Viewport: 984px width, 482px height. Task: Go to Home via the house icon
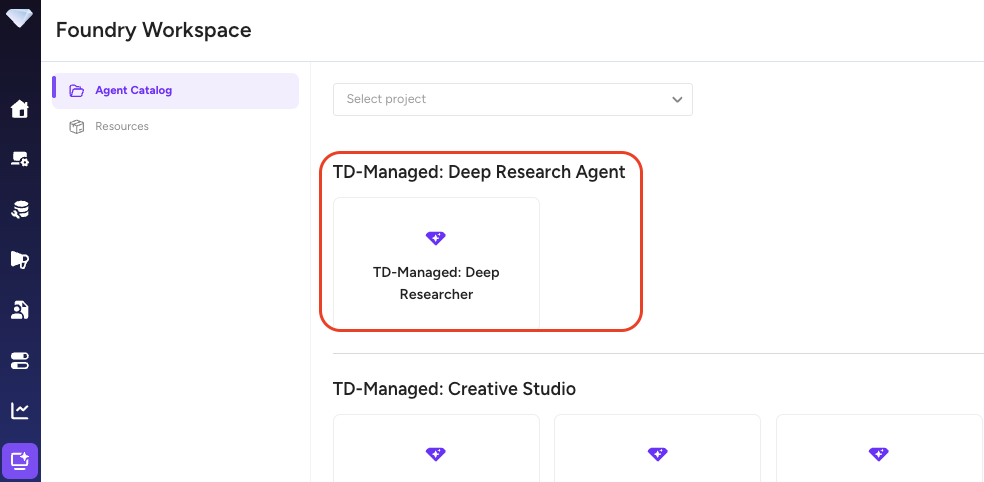click(20, 109)
